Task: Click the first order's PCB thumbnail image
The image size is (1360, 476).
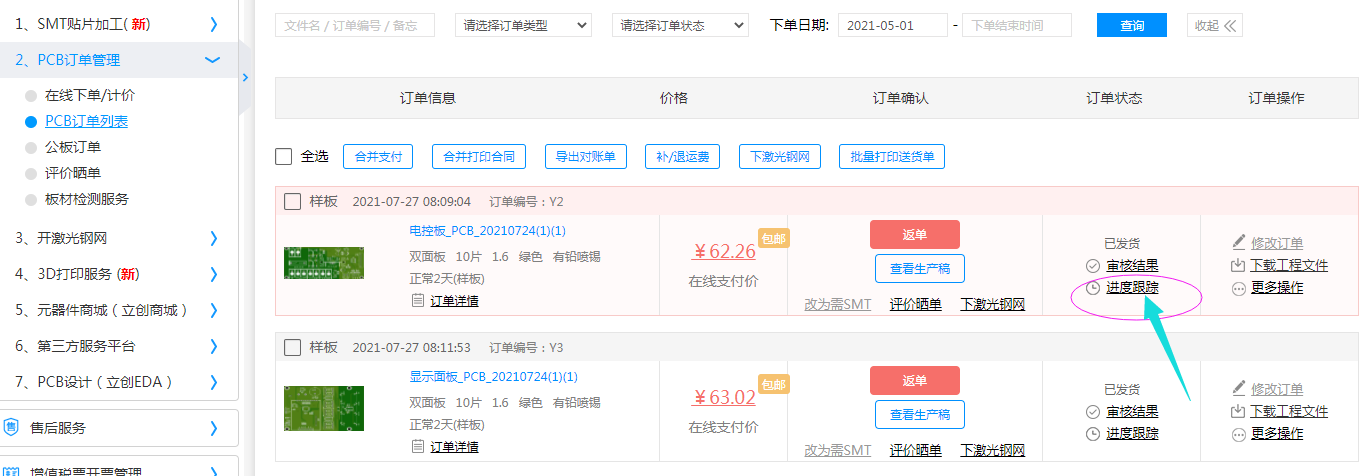Action: [324, 262]
